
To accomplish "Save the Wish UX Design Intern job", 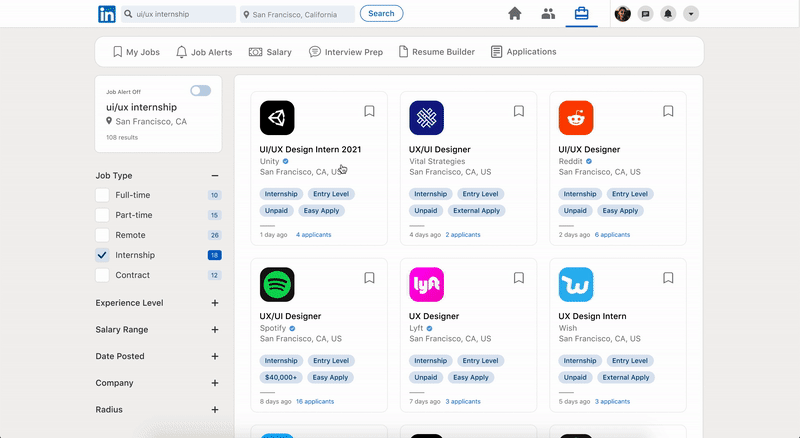I will point(668,278).
